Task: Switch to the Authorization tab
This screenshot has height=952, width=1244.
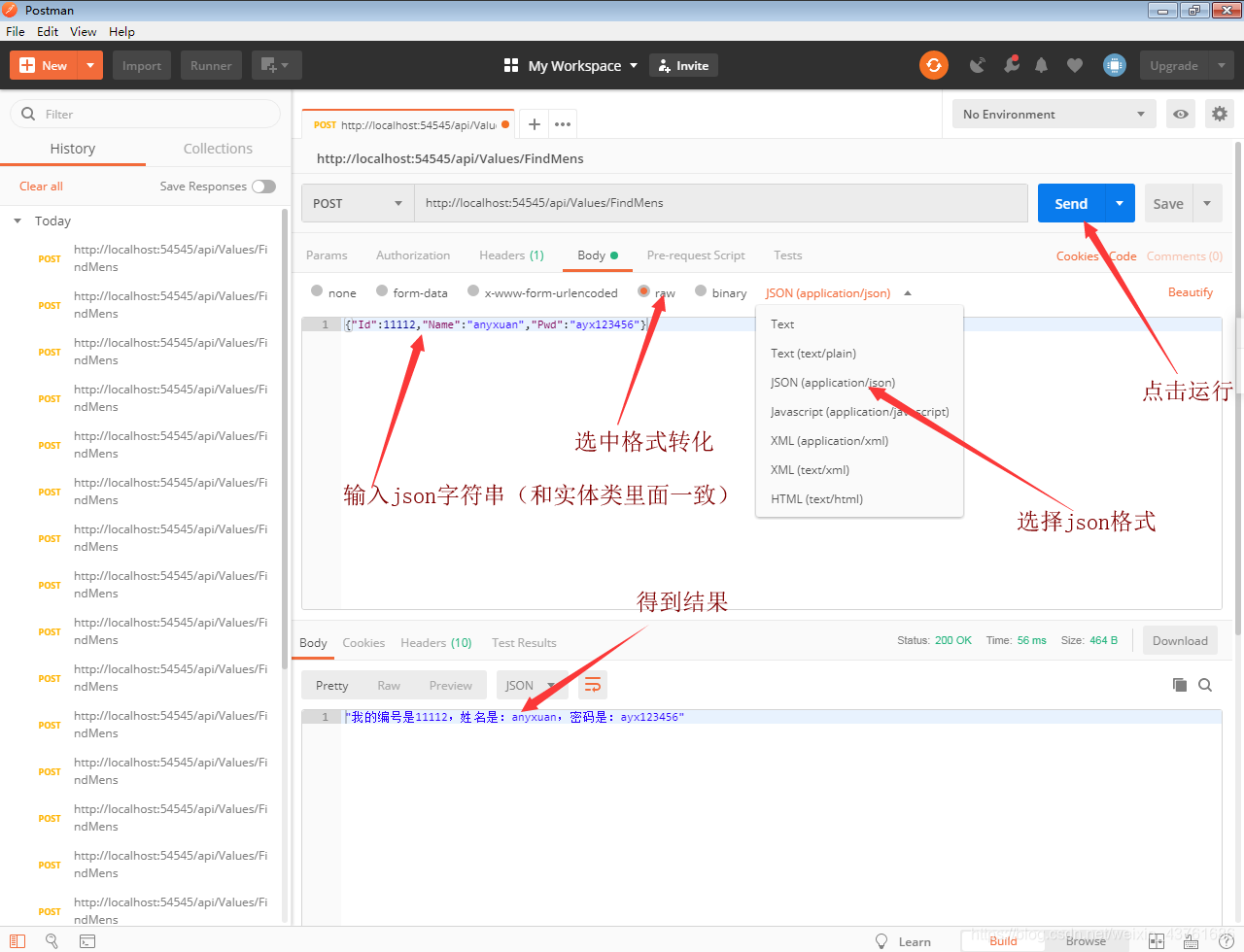Action: (413, 255)
